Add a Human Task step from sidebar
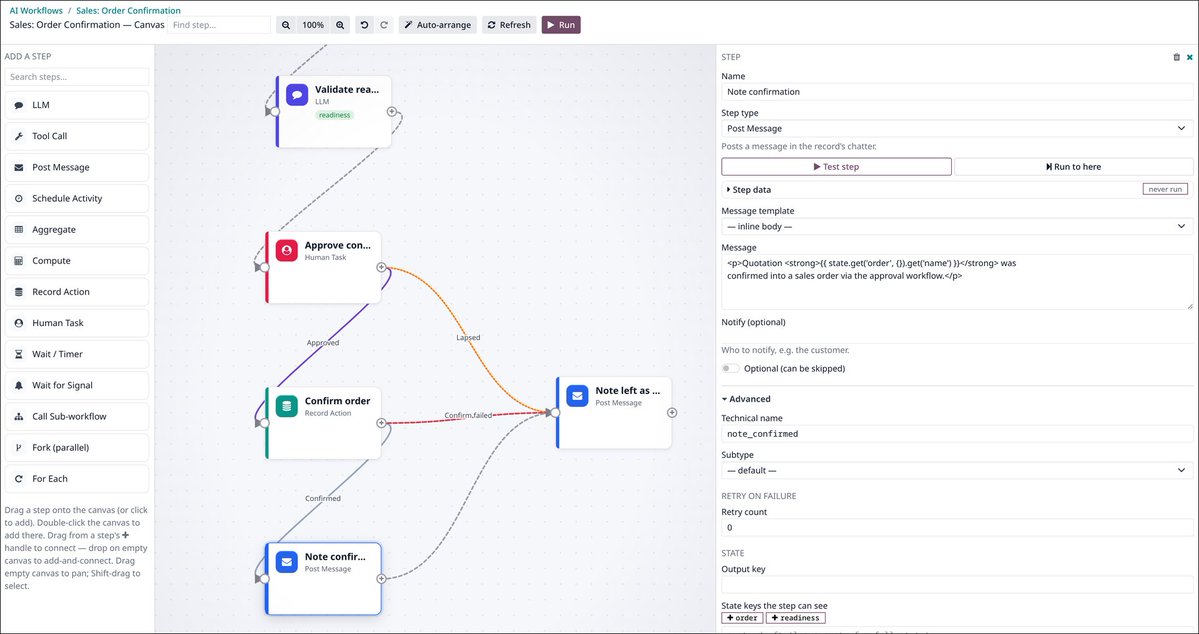Viewport: 1199px width, 634px height. (x=76, y=323)
